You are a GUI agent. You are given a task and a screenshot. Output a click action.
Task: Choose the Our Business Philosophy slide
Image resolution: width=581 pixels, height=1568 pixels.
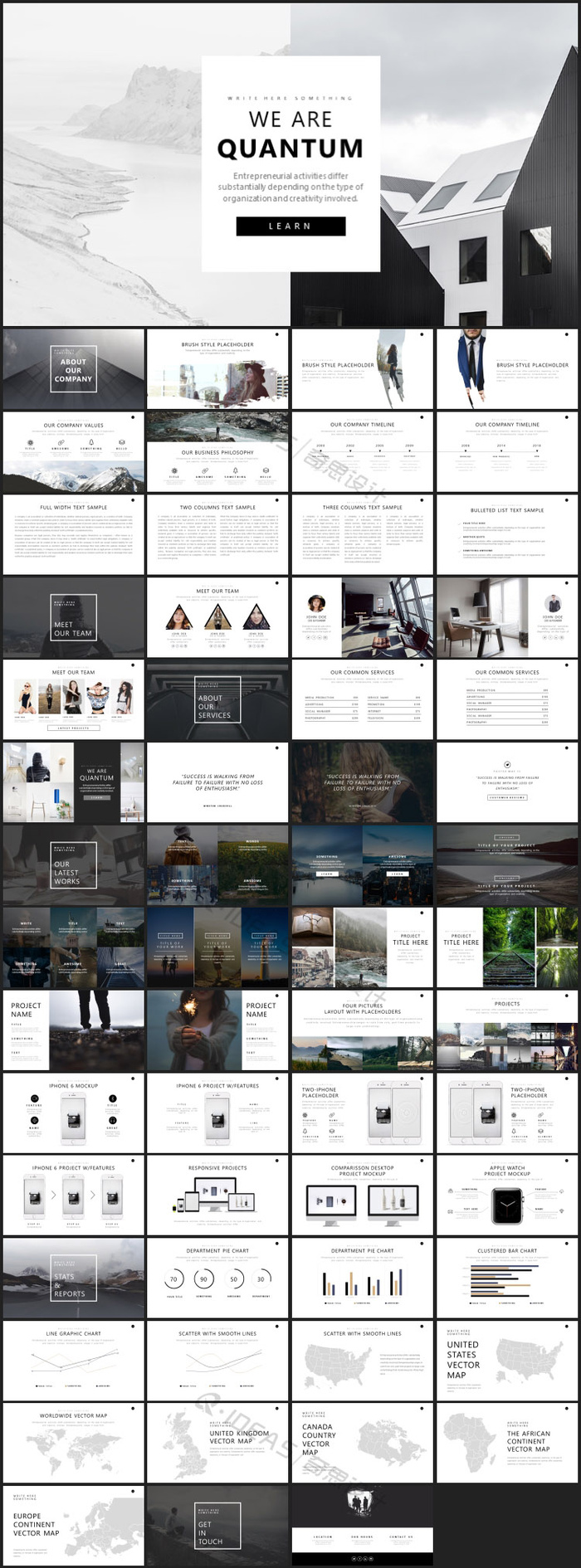217,452
